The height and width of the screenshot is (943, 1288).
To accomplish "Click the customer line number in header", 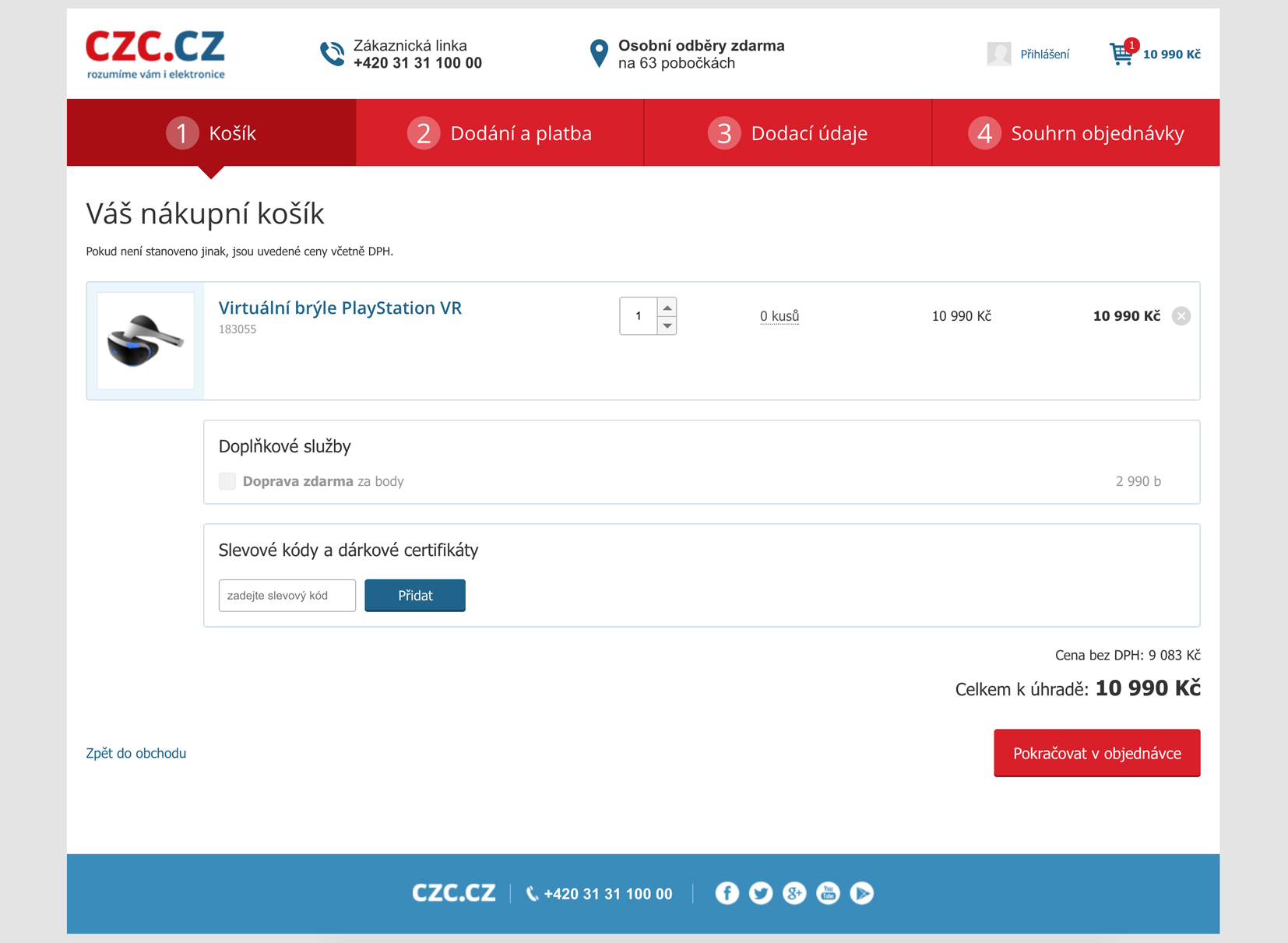I will (x=417, y=63).
